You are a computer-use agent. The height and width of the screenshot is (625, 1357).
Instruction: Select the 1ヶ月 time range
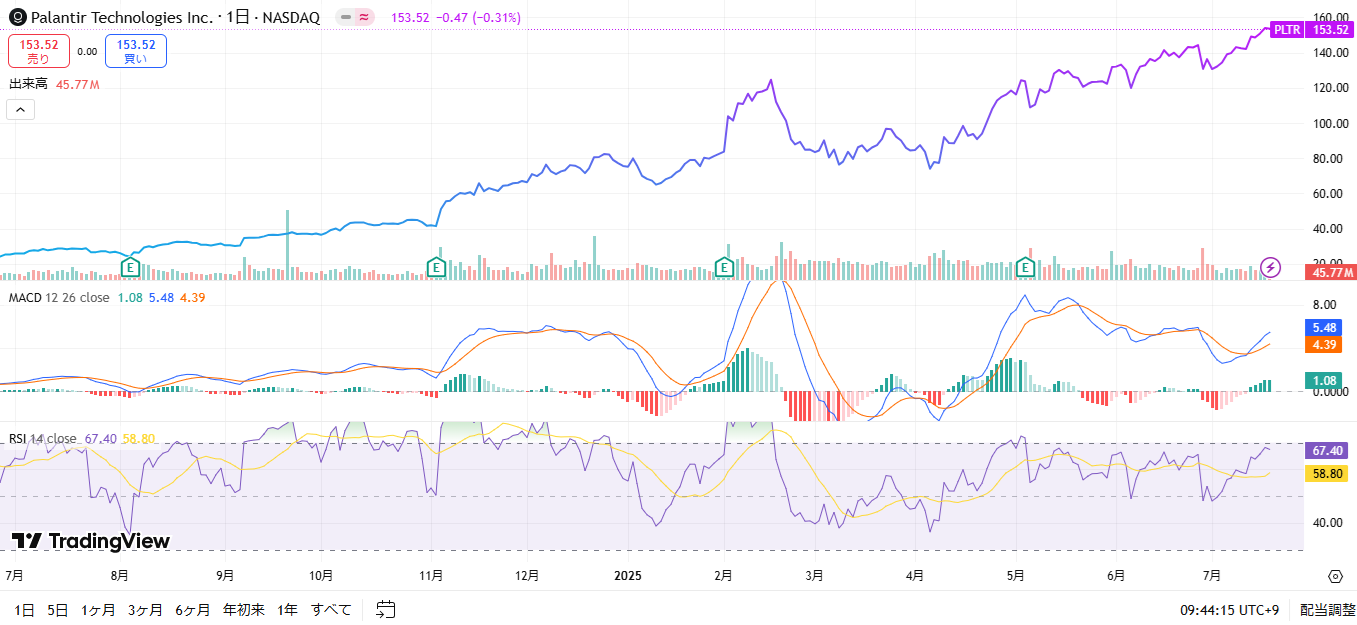pyautogui.click(x=98, y=609)
